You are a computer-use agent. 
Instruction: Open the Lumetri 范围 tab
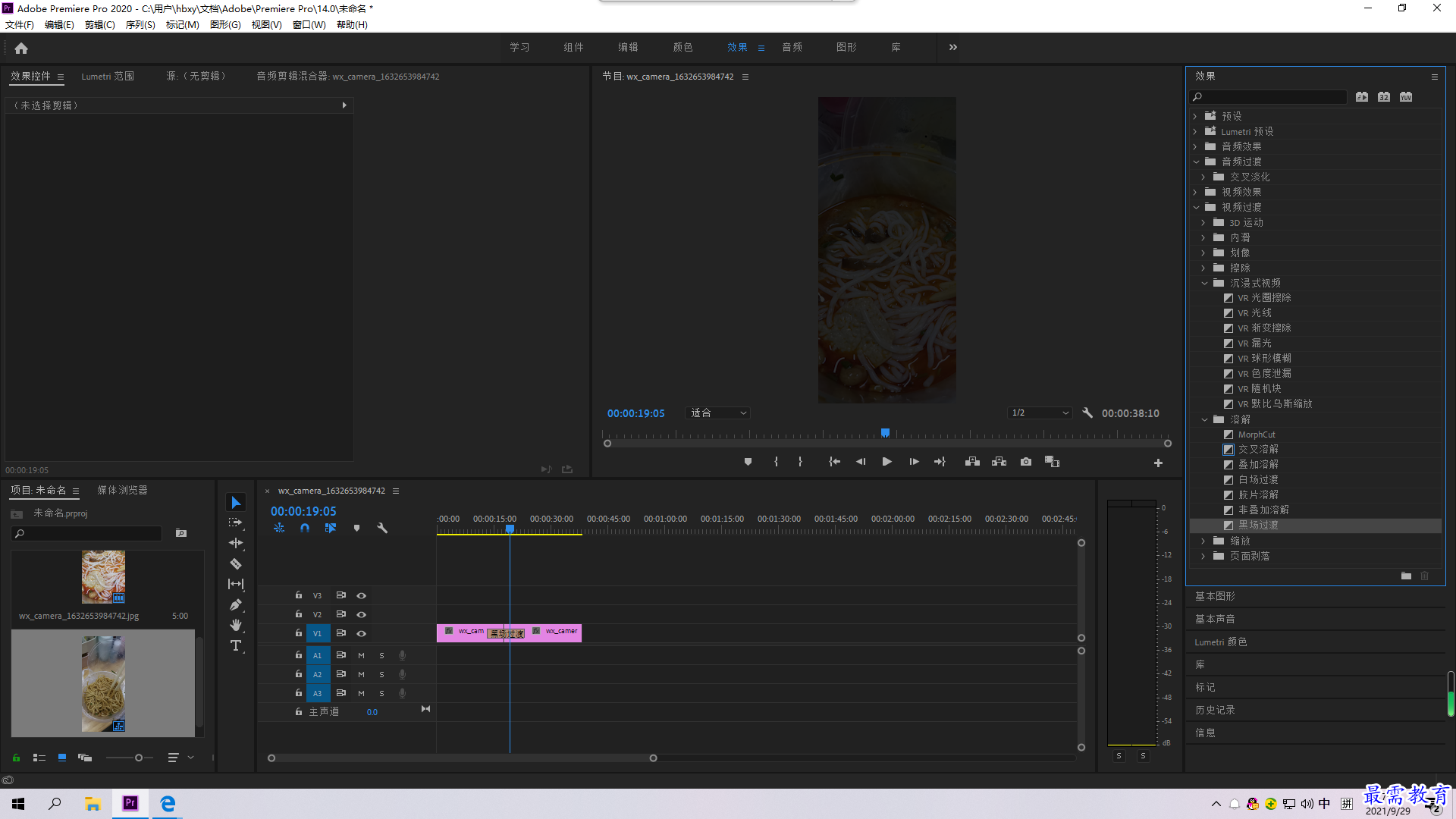[x=108, y=77]
